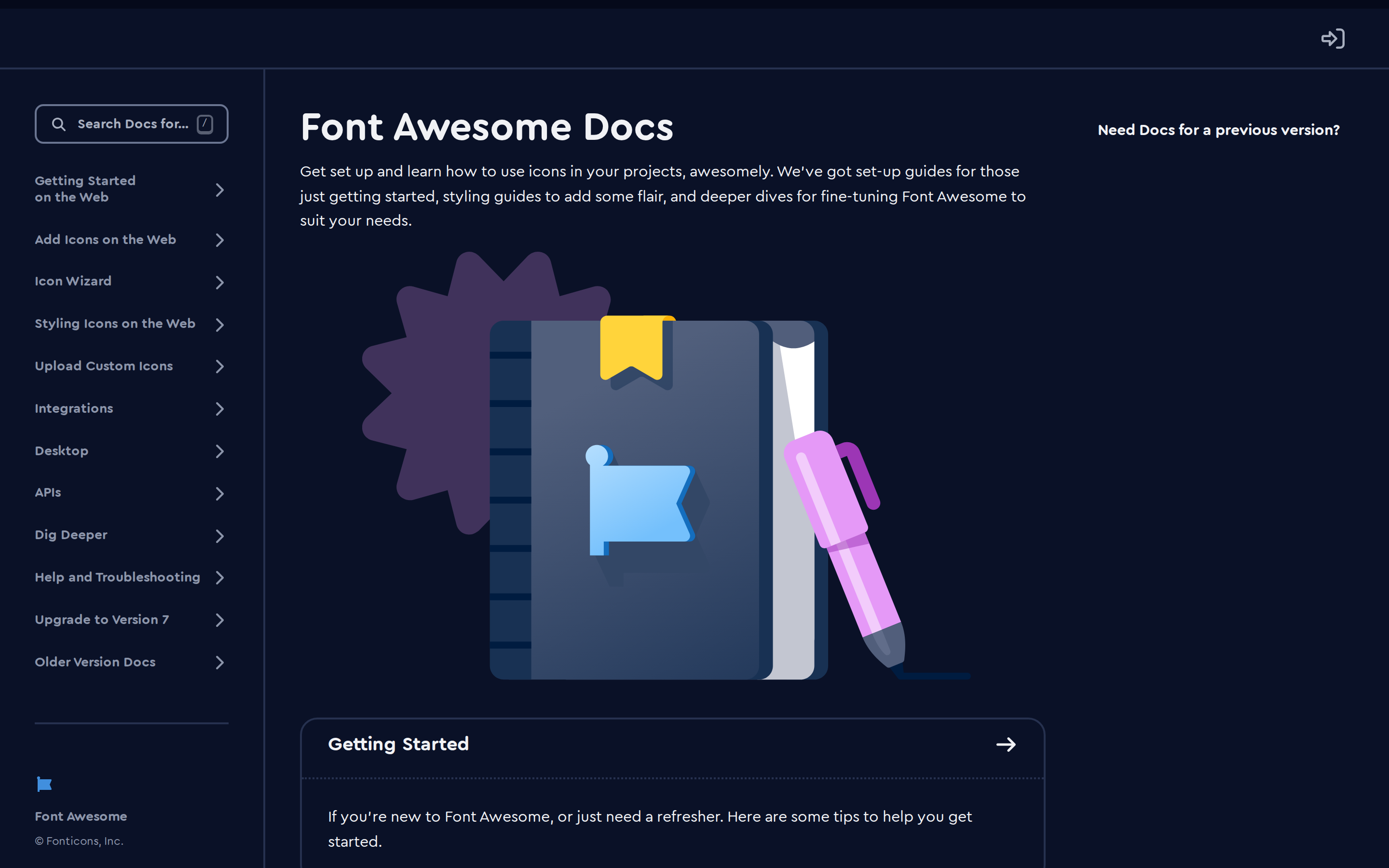Click the Font Awesome Docs page title
The image size is (1389, 868).
[x=487, y=127]
